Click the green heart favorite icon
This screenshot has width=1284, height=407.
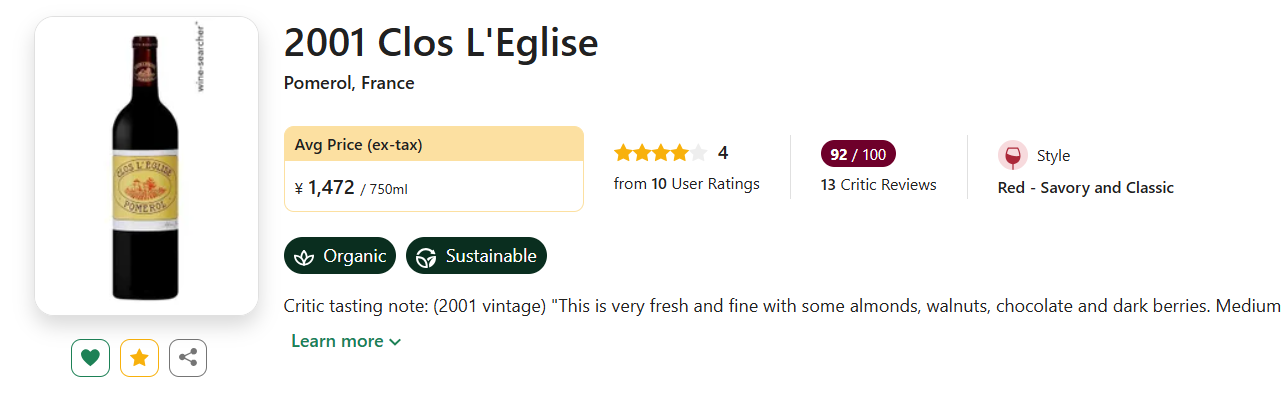point(90,358)
